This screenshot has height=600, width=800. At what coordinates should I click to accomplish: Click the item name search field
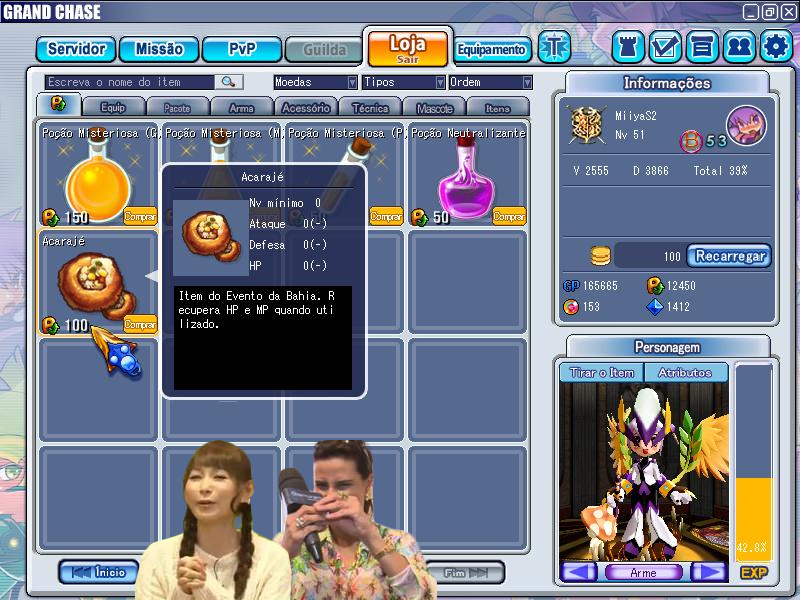pos(130,82)
